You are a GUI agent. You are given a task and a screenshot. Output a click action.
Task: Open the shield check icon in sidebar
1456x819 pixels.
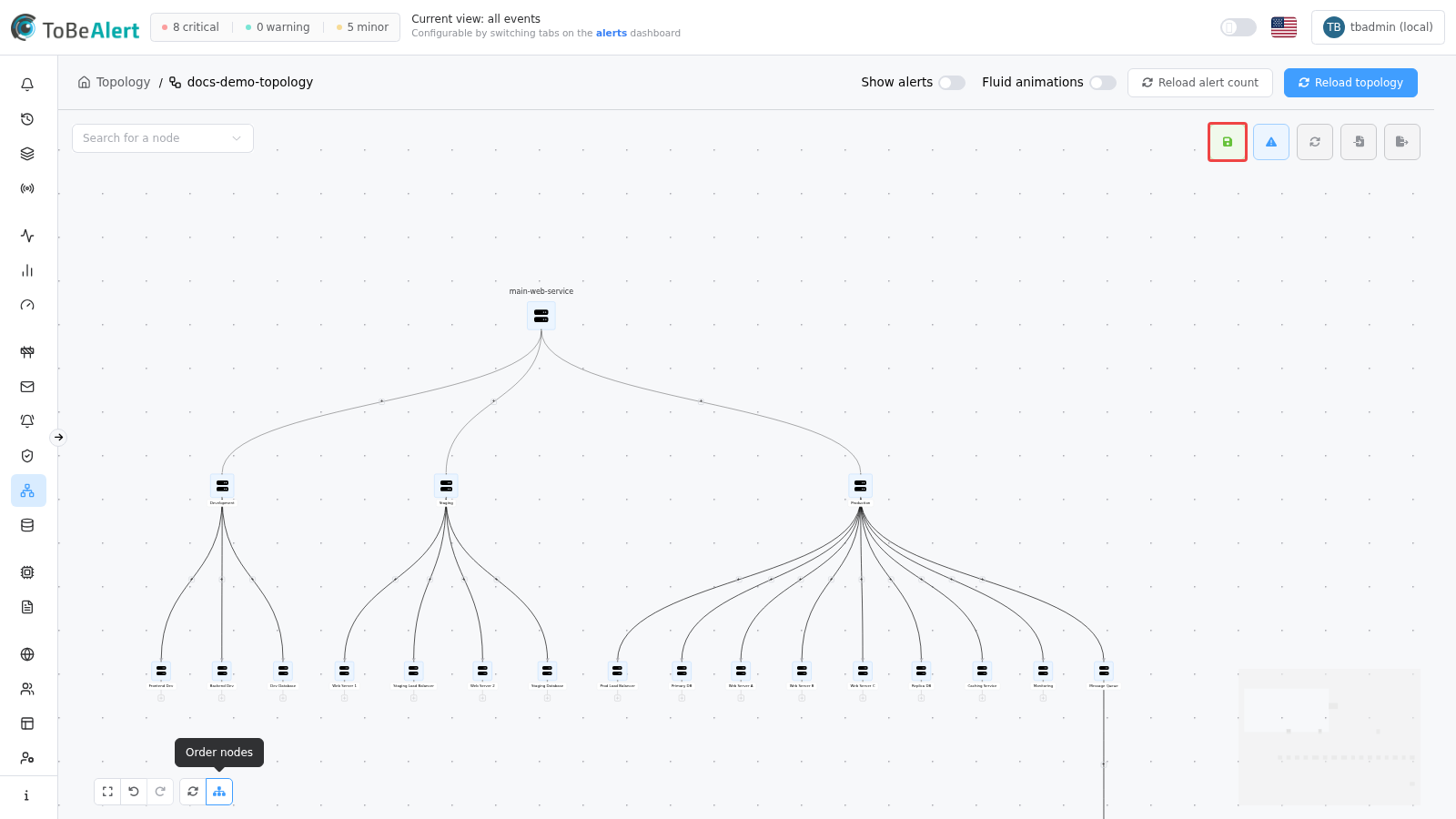click(x=27, y=456)
